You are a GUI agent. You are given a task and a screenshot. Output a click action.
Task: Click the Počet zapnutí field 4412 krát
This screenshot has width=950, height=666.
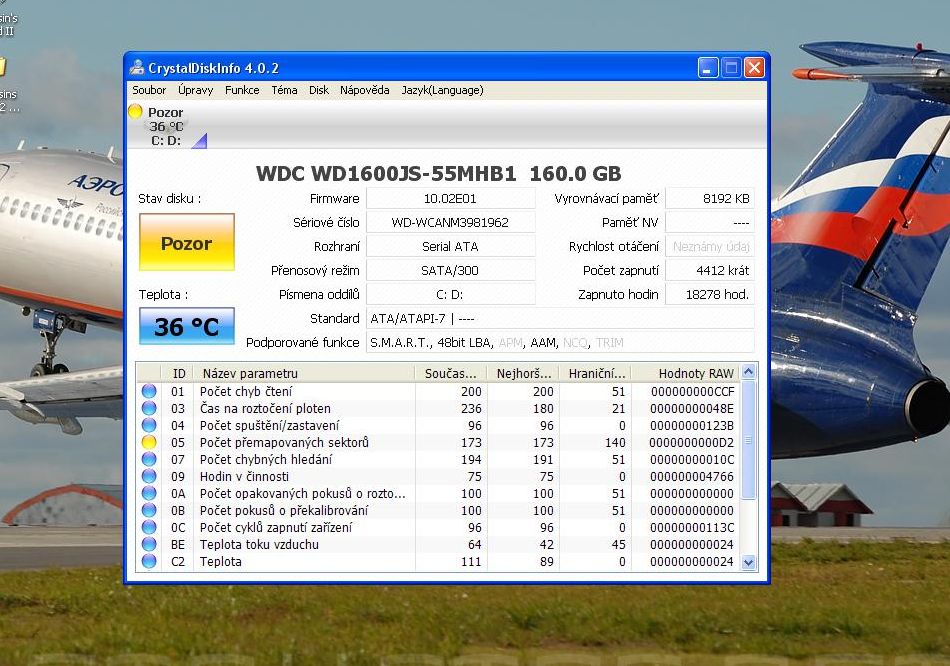710,270
